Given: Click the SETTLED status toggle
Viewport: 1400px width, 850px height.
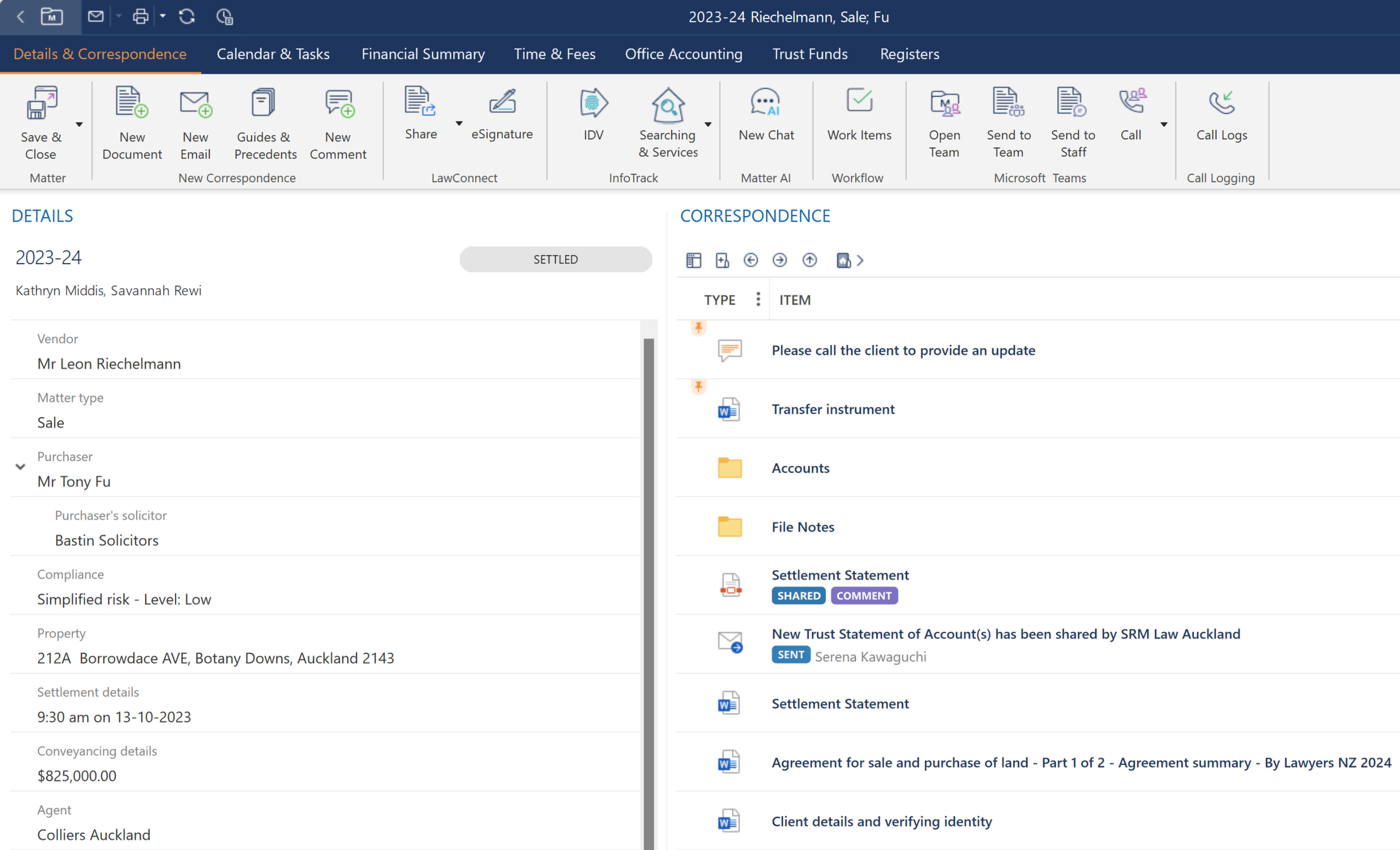Looking at the screenshot, I should tap(555, 259).
